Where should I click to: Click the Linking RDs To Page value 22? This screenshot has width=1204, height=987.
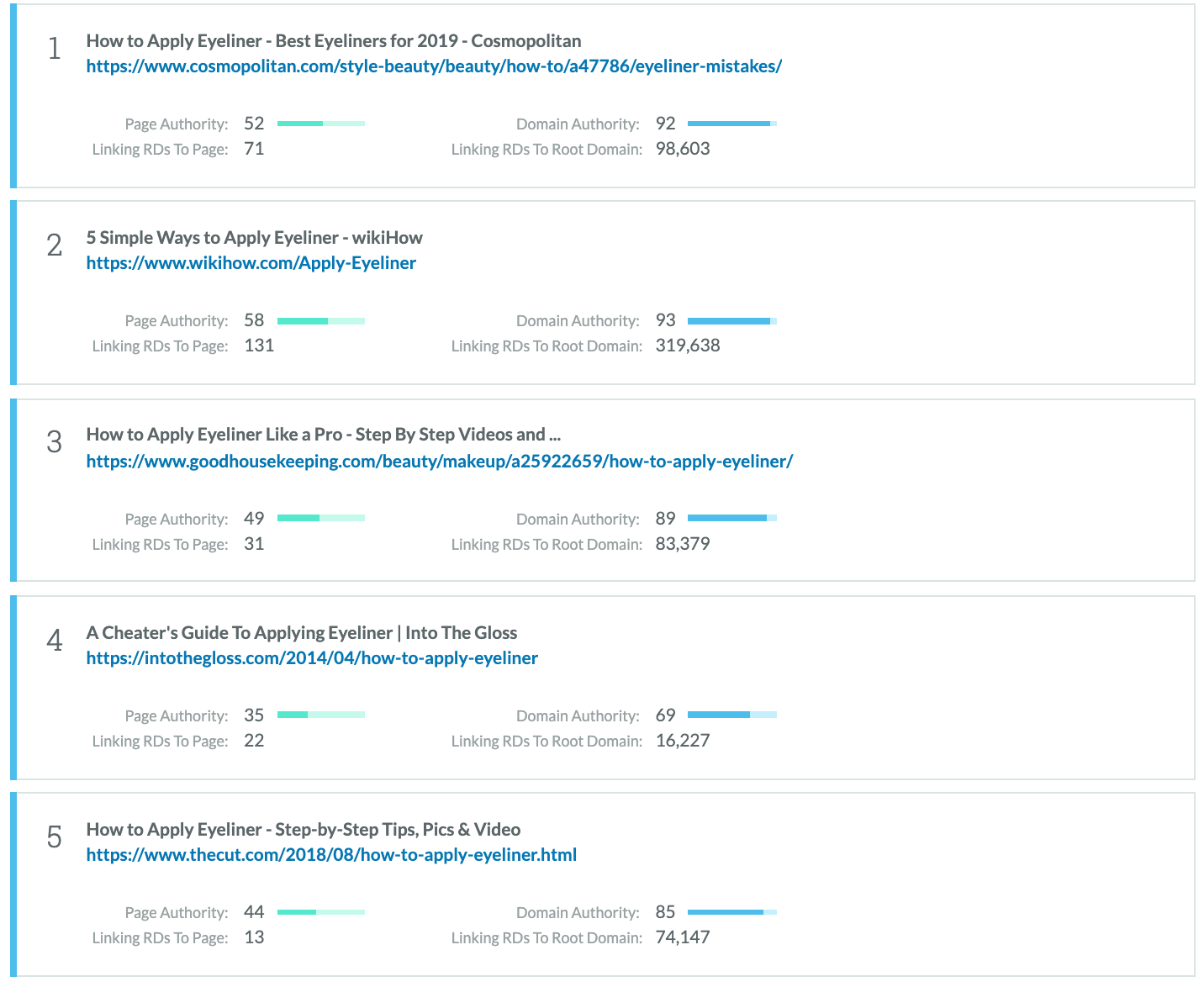pyautogui.click(x=254, y=741)
